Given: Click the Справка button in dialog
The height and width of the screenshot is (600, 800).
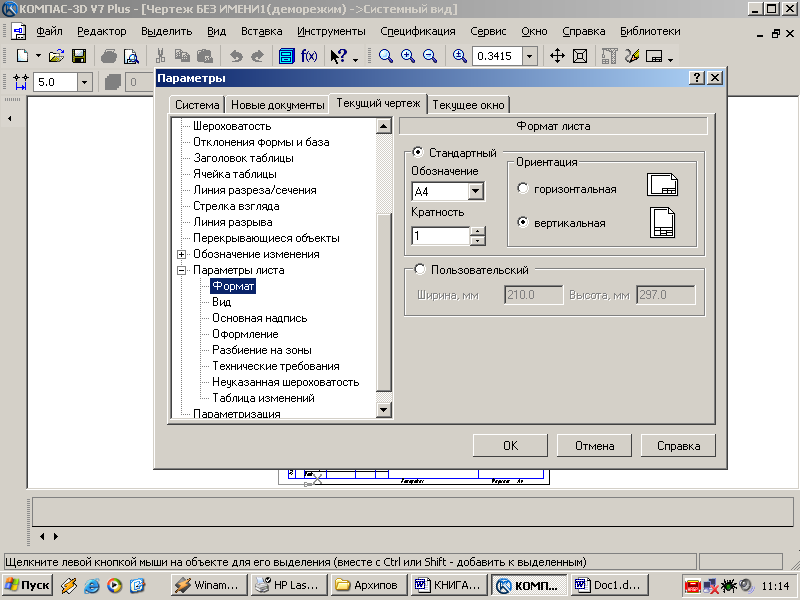Looking at the screenshot, I should tap(678, 445).
